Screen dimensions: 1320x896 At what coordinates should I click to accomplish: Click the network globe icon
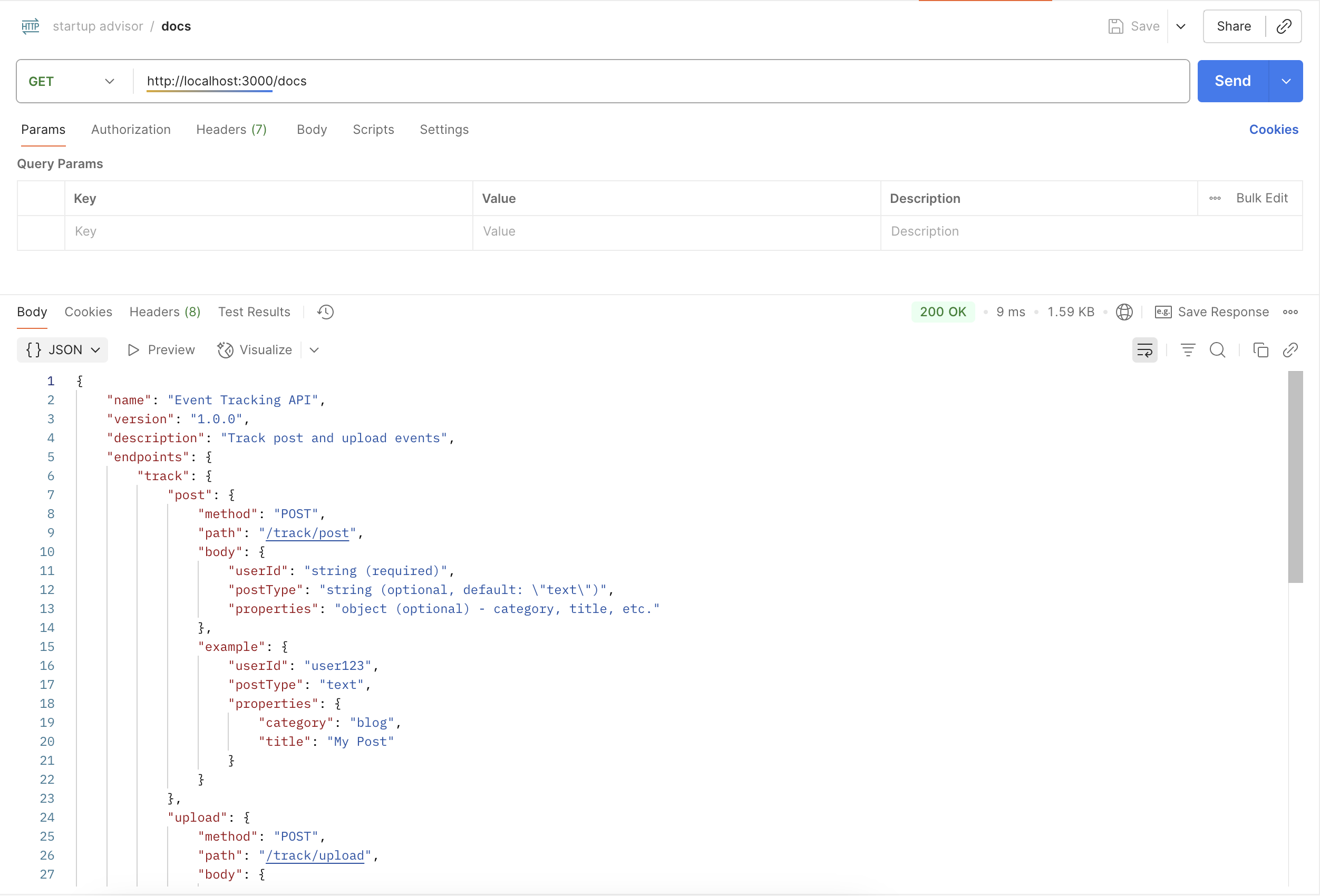click(1124, 311)
